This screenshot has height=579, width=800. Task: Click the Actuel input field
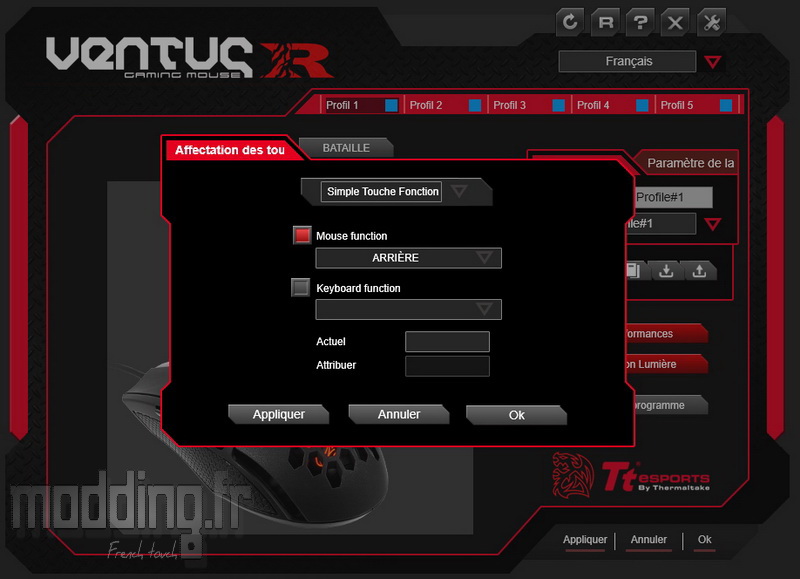[447, 341]
